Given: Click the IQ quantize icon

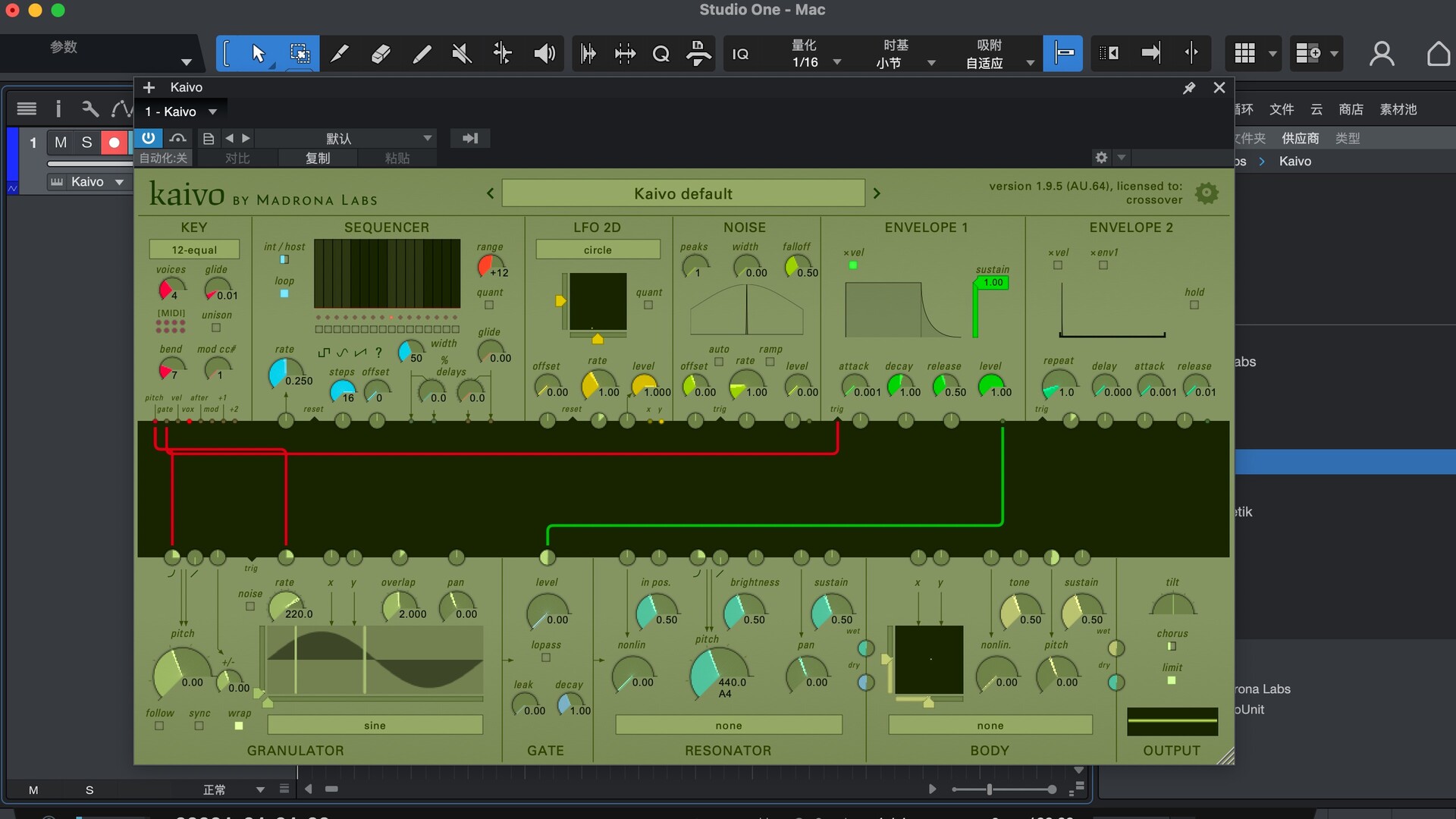Looking at the screenshot, I should click(x=740, y=55).
